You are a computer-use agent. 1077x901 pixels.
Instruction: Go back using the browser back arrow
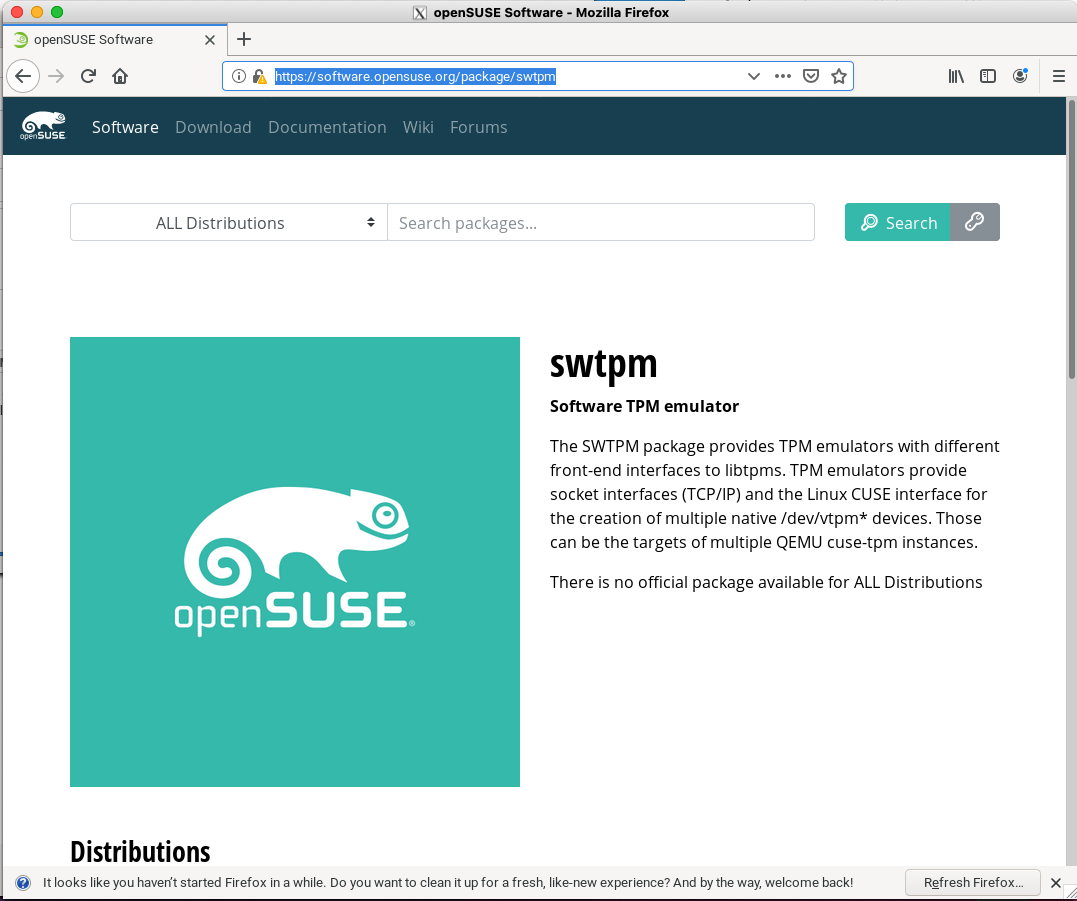tap(23, 76)
